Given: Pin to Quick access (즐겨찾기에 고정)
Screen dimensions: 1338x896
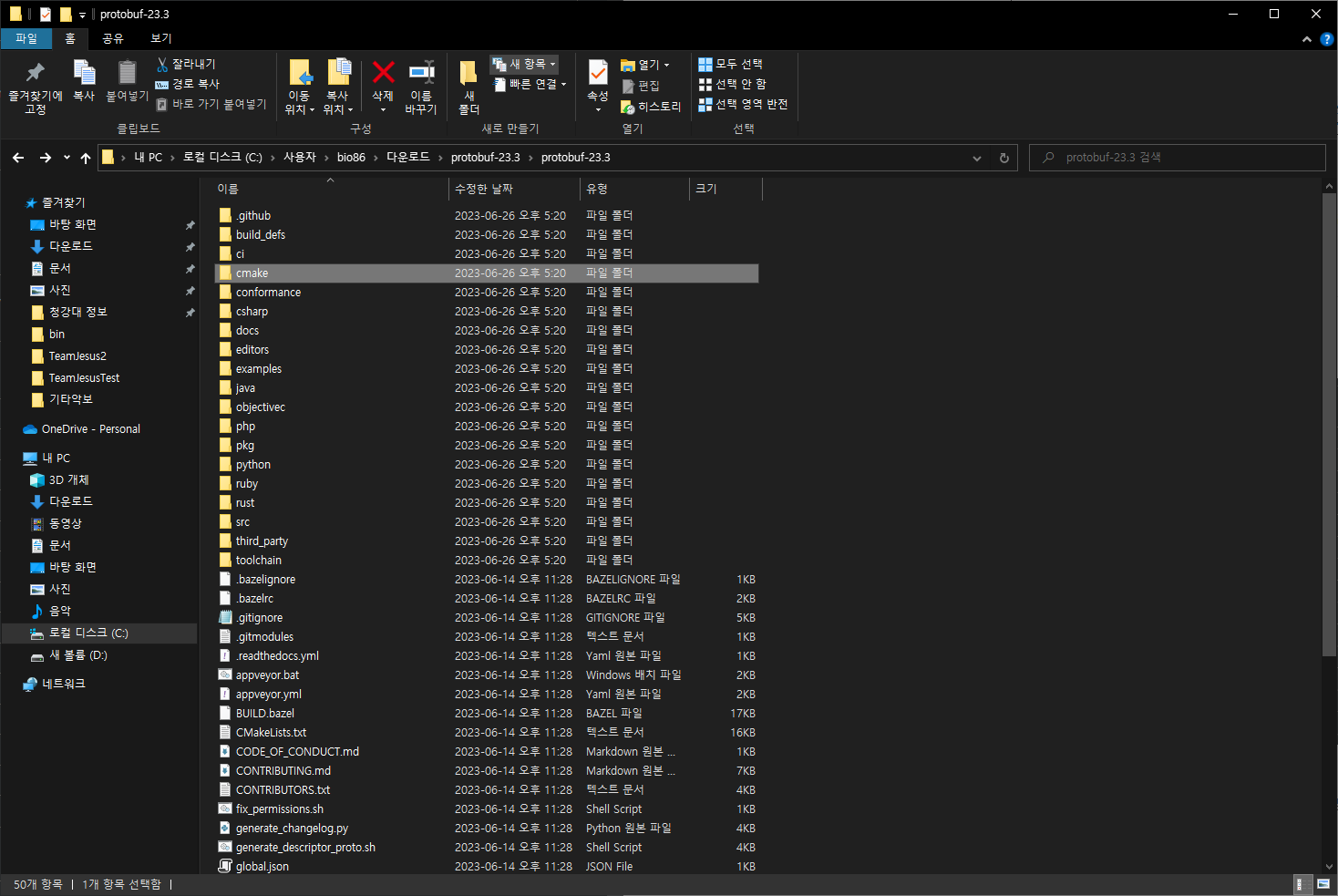Looking at the screenshot, I should click(36, 88).
